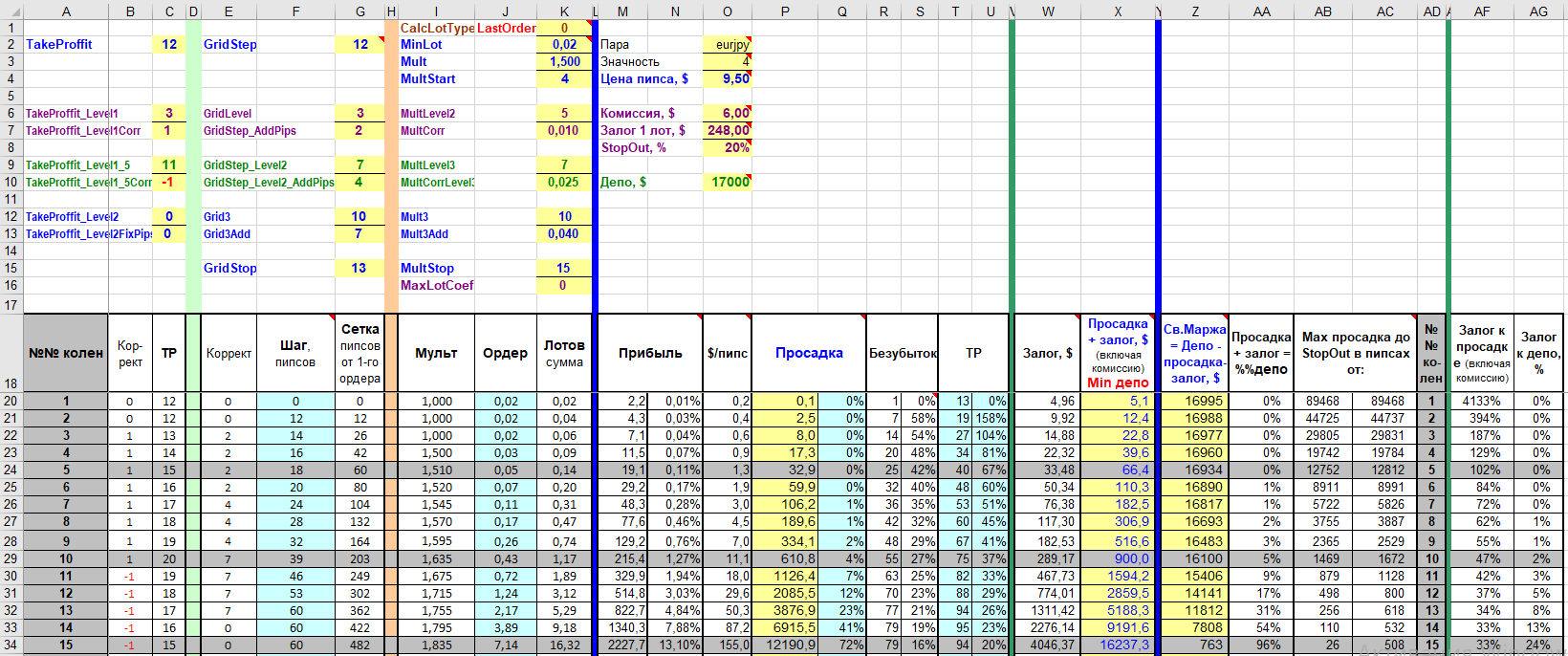1568x656 pixels.
Task: Click the blue Просадка table header
Action: [x=809, y=353]
